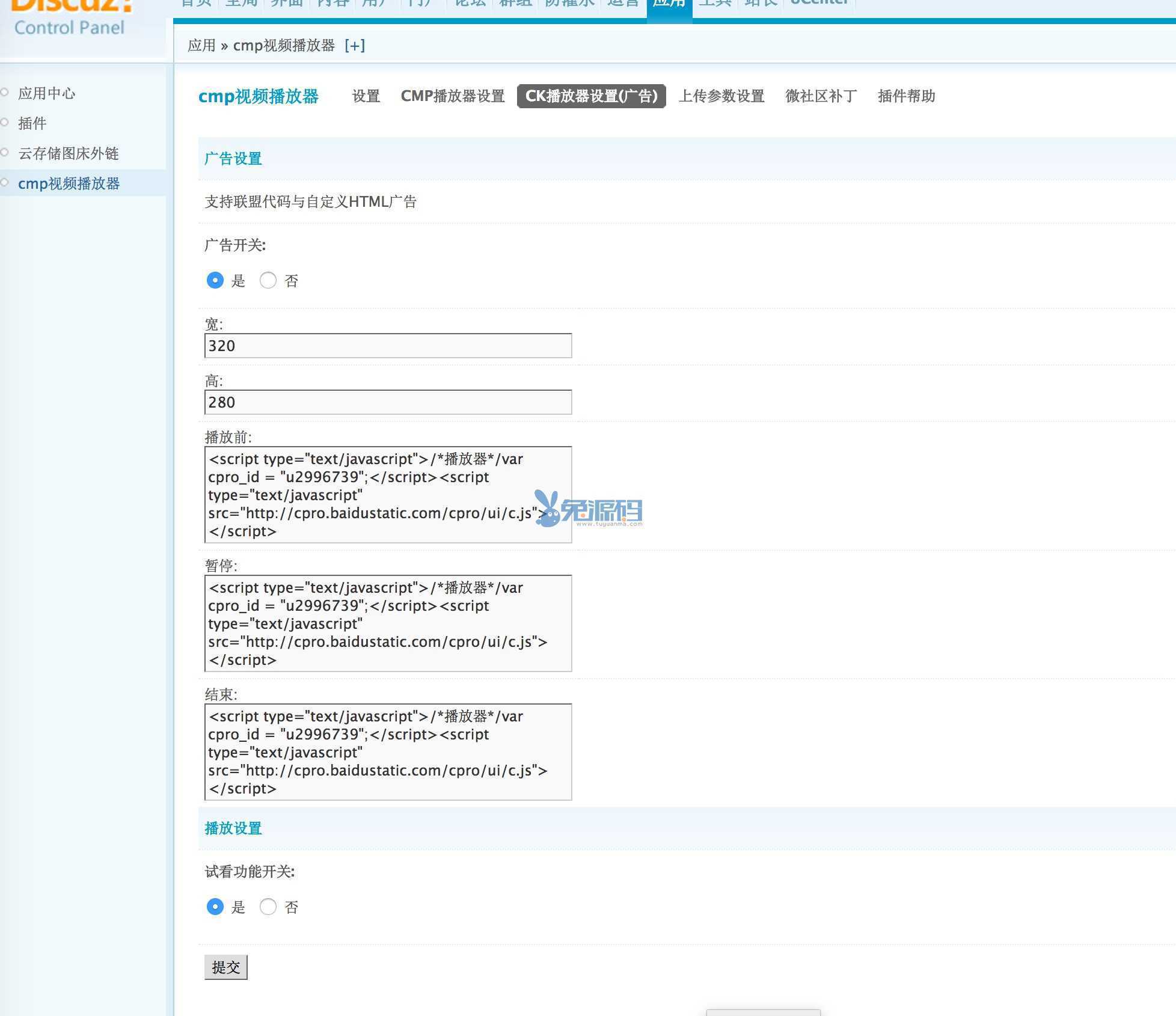Open the 插件帮助 tab
1176x1016 pixels.
coord(906,96)
